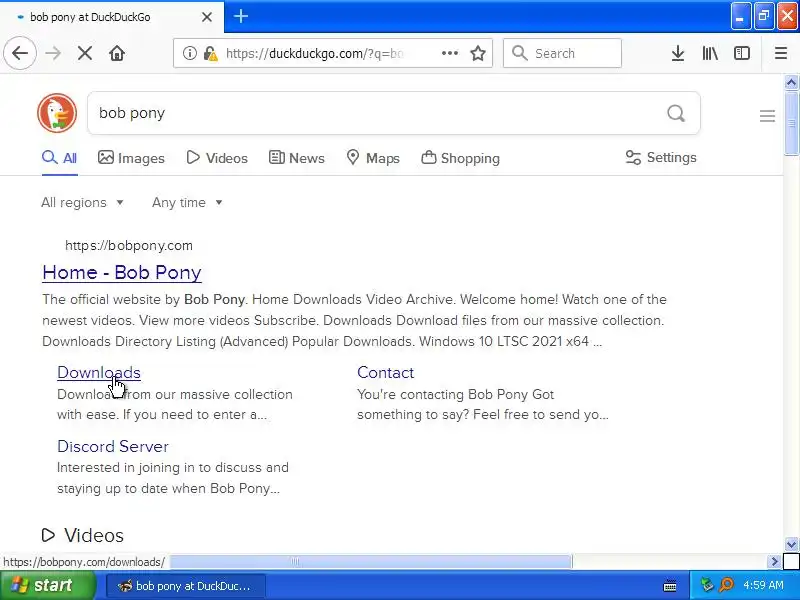Click the vertical scrollbar thumb

pyautogui.click(x=791, y=122)
